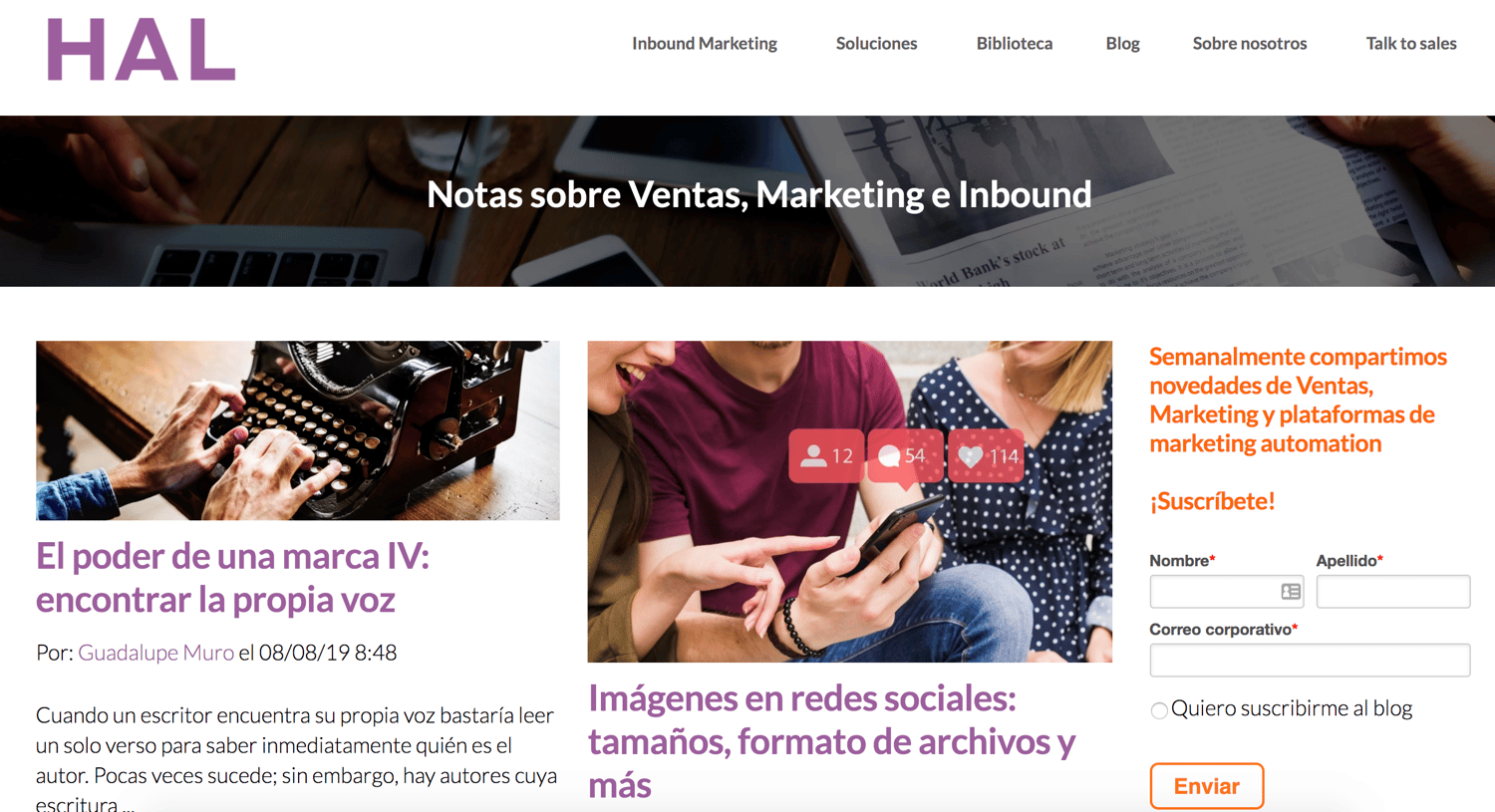The image size is (1495, 812).
Task: Open the Blog page
Action: (1122, 44)
